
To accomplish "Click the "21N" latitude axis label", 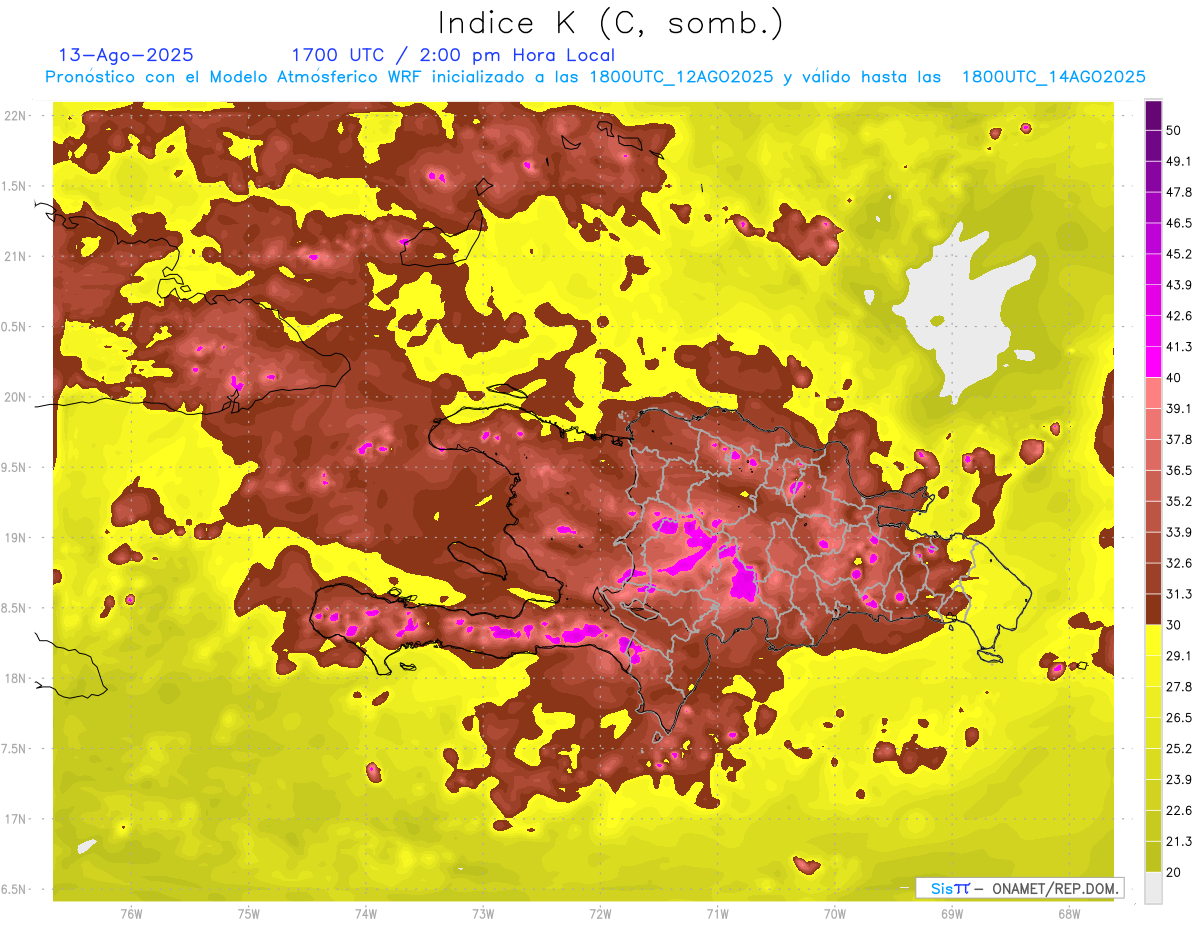I will [x=14, y=256].
